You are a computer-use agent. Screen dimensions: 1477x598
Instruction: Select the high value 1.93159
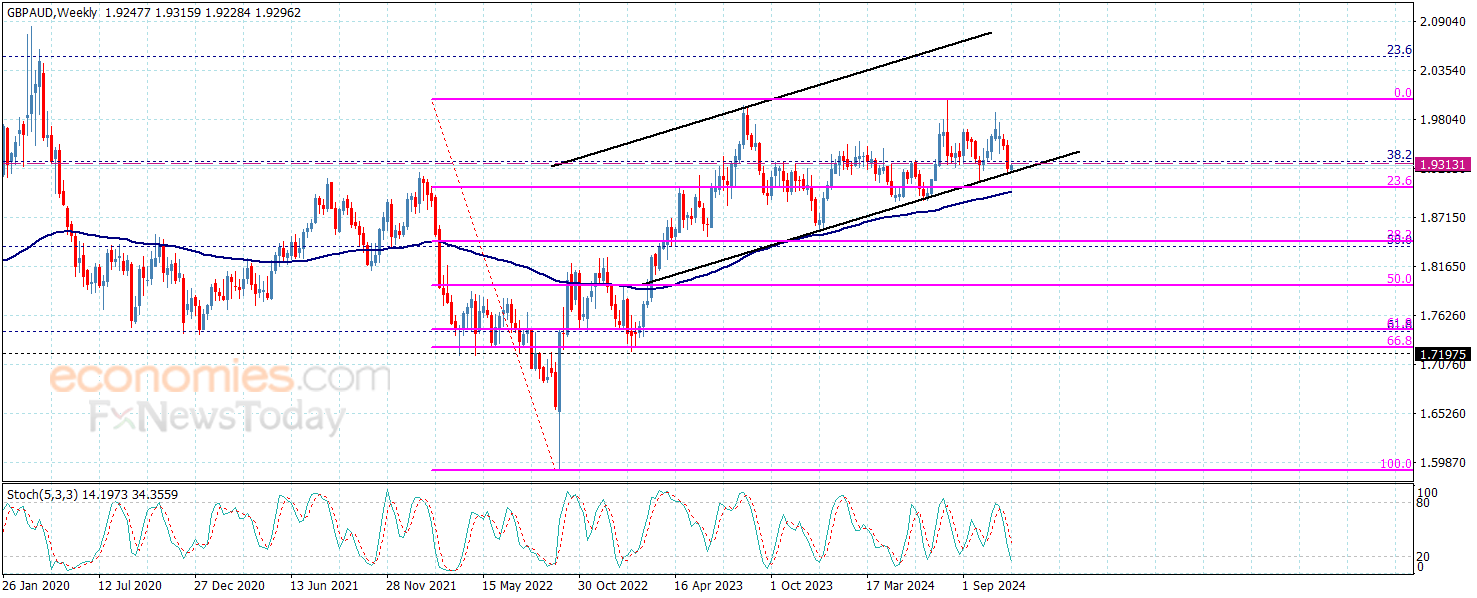(178, 13)
